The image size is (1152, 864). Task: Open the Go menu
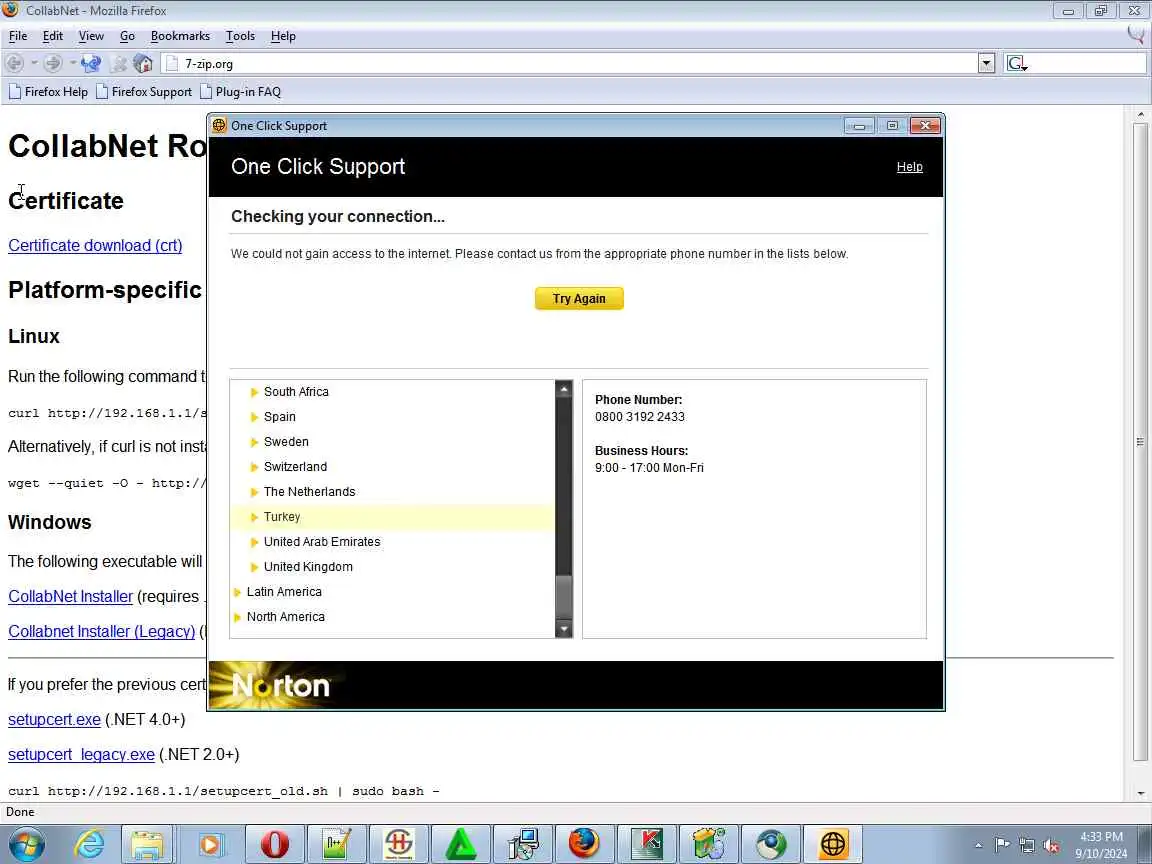click(x=127, y=36)
